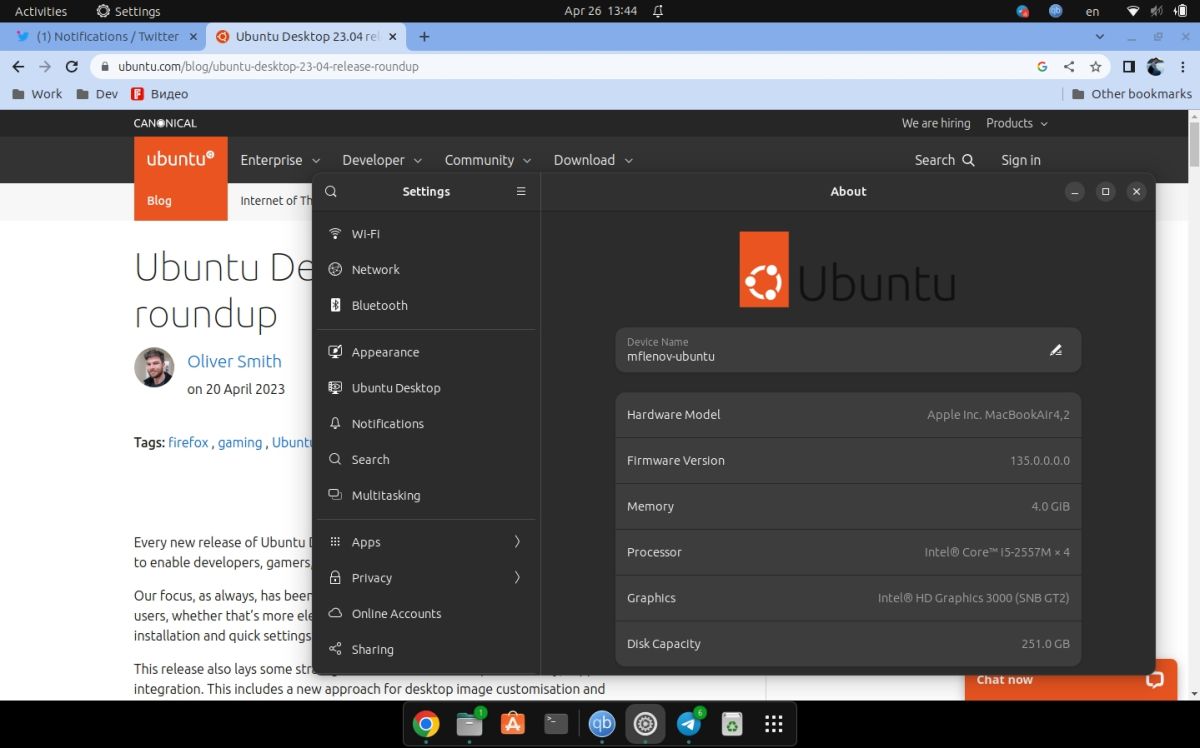Screen dimensions: 1200x748
Task: Open Online Accounts settings
Action: [x=426, y=614]
